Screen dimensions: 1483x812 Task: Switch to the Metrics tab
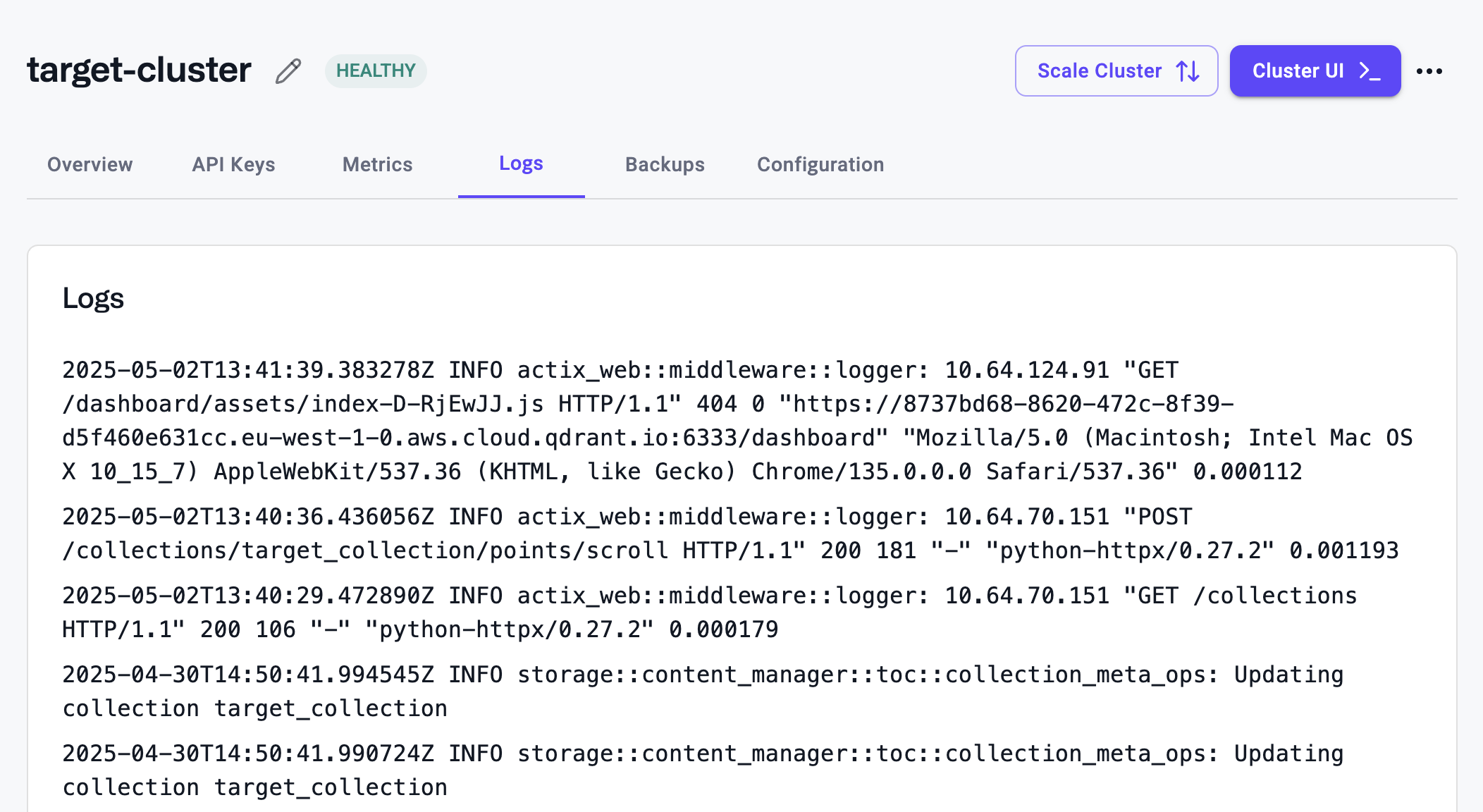tap(376, 164)
